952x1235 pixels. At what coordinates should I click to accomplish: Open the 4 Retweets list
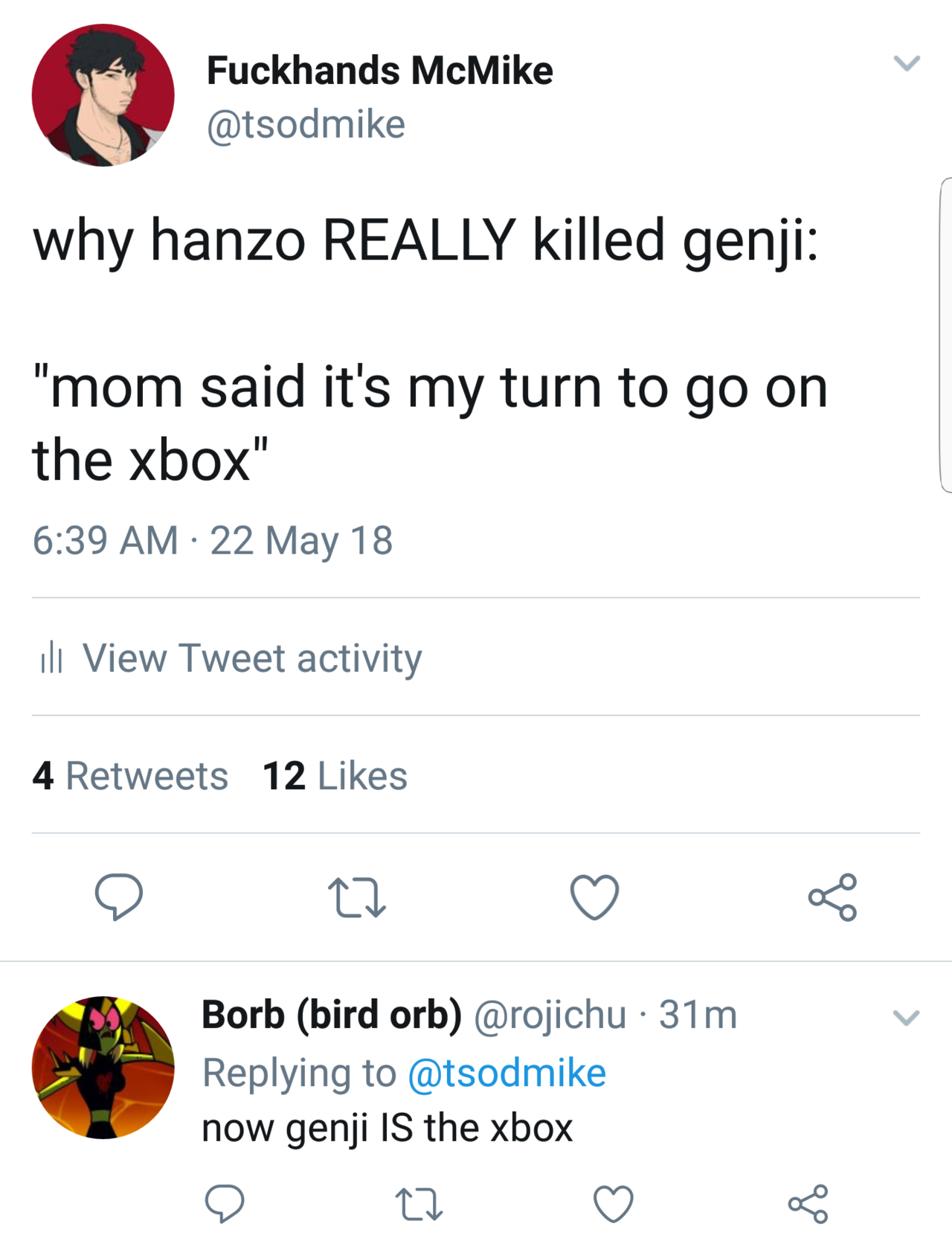coord(130,776)
